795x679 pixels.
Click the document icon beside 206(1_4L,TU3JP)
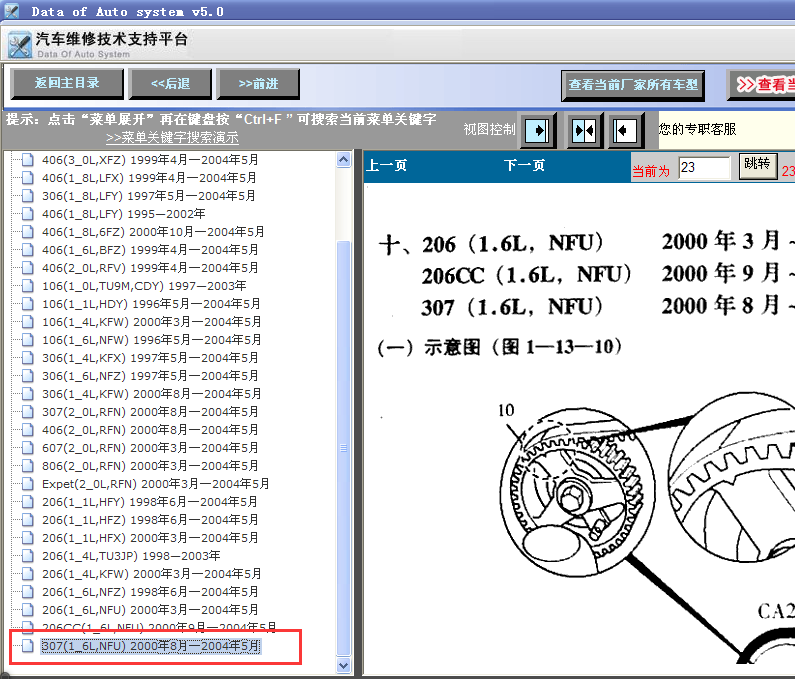coord(27,556)
